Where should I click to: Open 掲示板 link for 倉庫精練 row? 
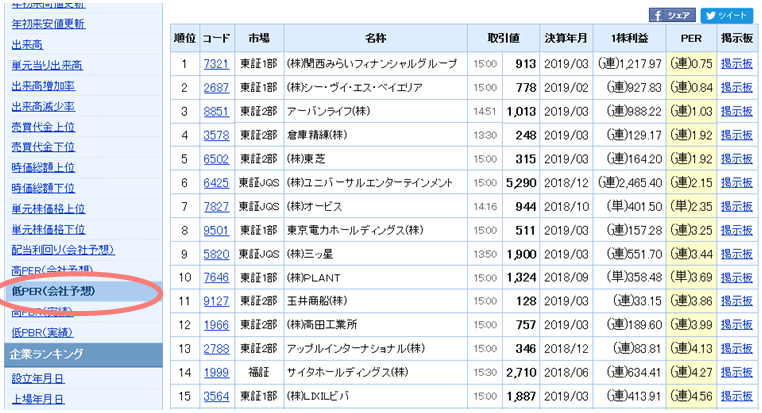pos(737,135)
